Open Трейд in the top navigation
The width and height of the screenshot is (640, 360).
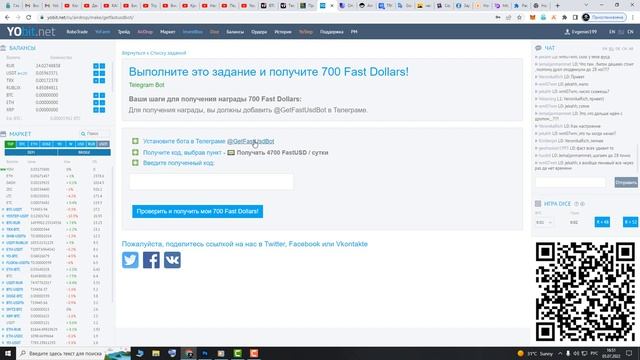(124, 32)
